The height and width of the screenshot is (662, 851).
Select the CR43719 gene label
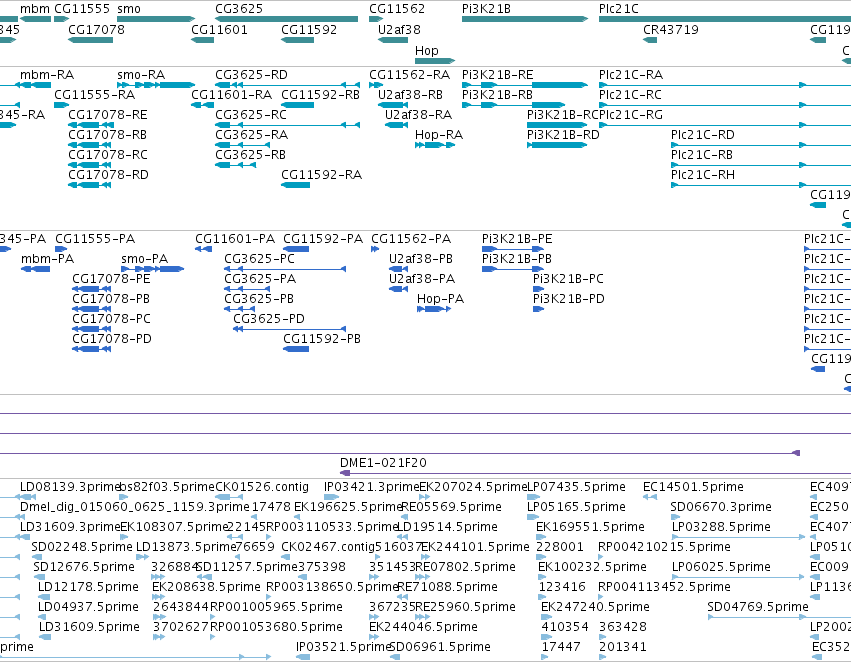click(671, 29)
